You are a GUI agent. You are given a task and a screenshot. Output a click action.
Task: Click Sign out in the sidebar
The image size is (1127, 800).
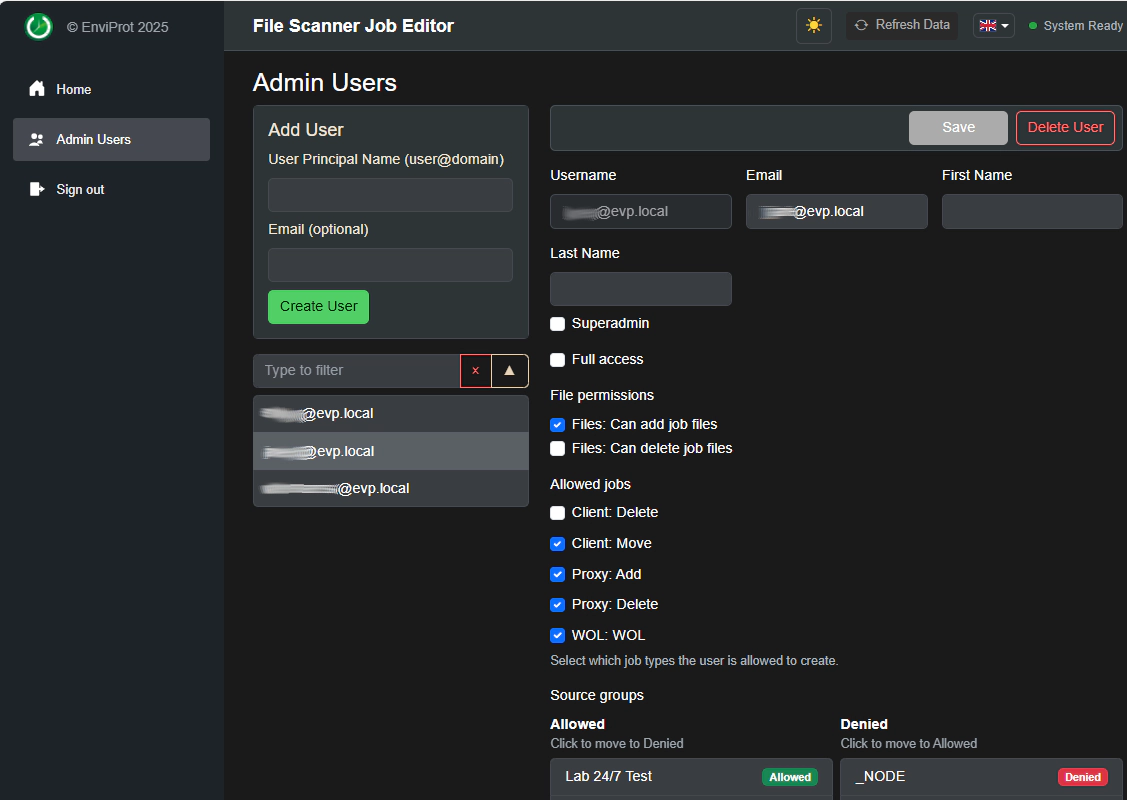point(80,190)
